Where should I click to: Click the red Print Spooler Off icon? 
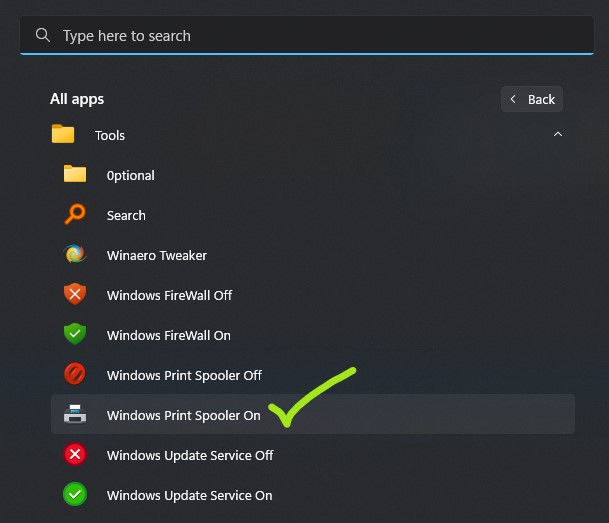pyautogui.click(x=75, y=374)
